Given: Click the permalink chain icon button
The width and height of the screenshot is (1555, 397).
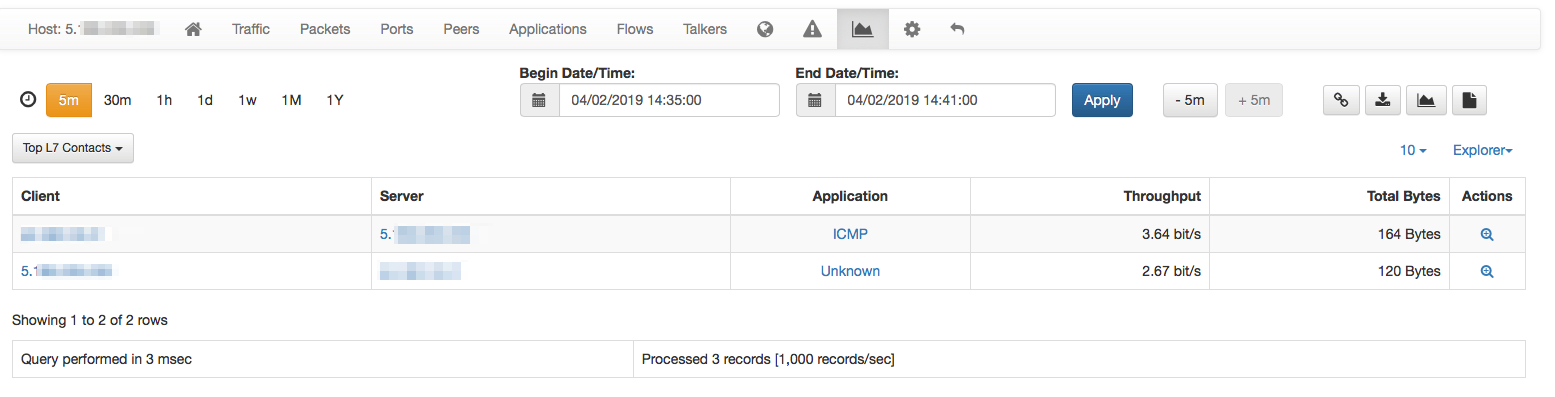Looking at the screenshot, I should point(1341,100).
